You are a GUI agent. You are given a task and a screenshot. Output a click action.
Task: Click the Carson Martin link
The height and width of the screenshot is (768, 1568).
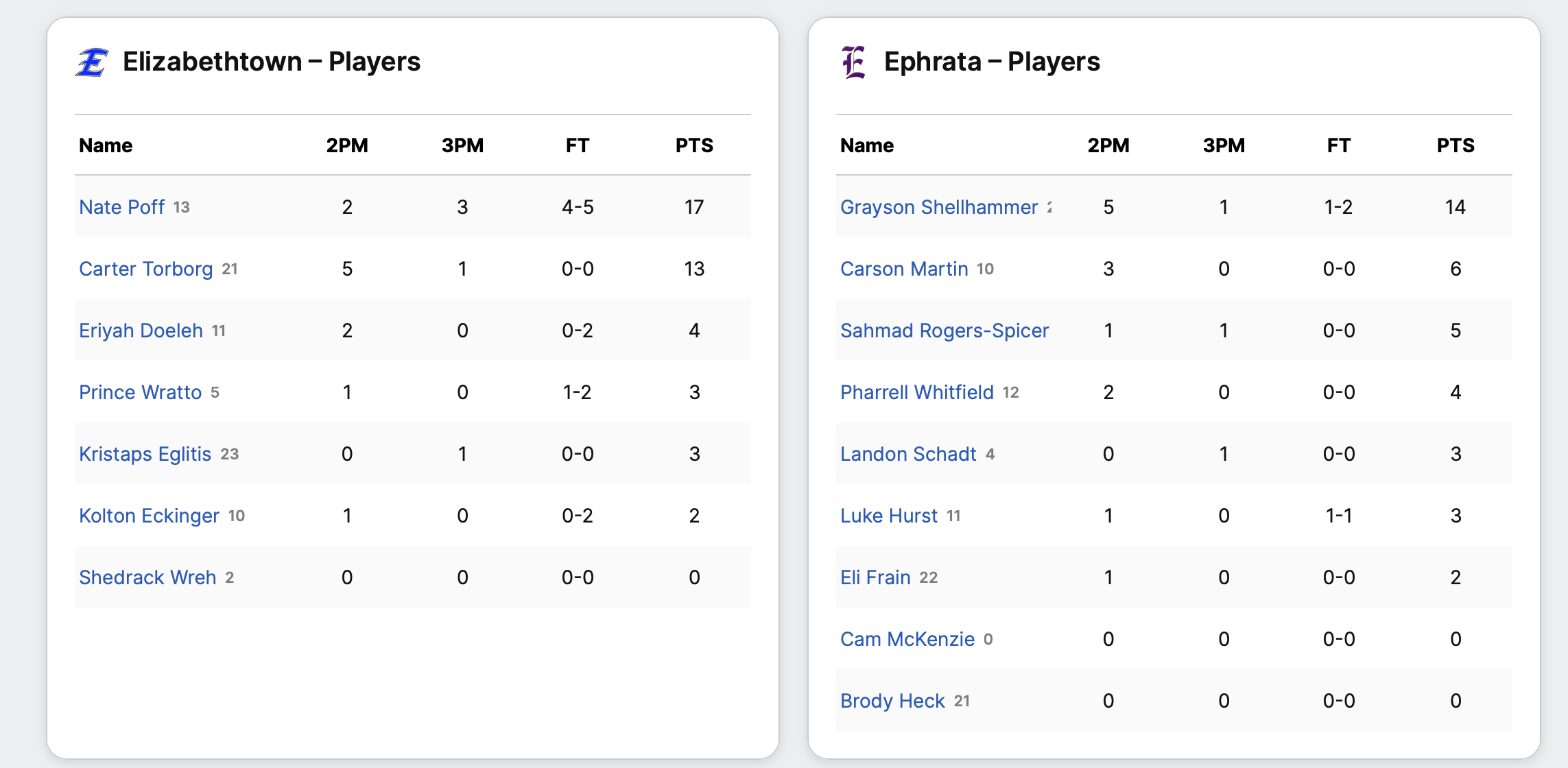pyautogui.click(x=904, y=269)
